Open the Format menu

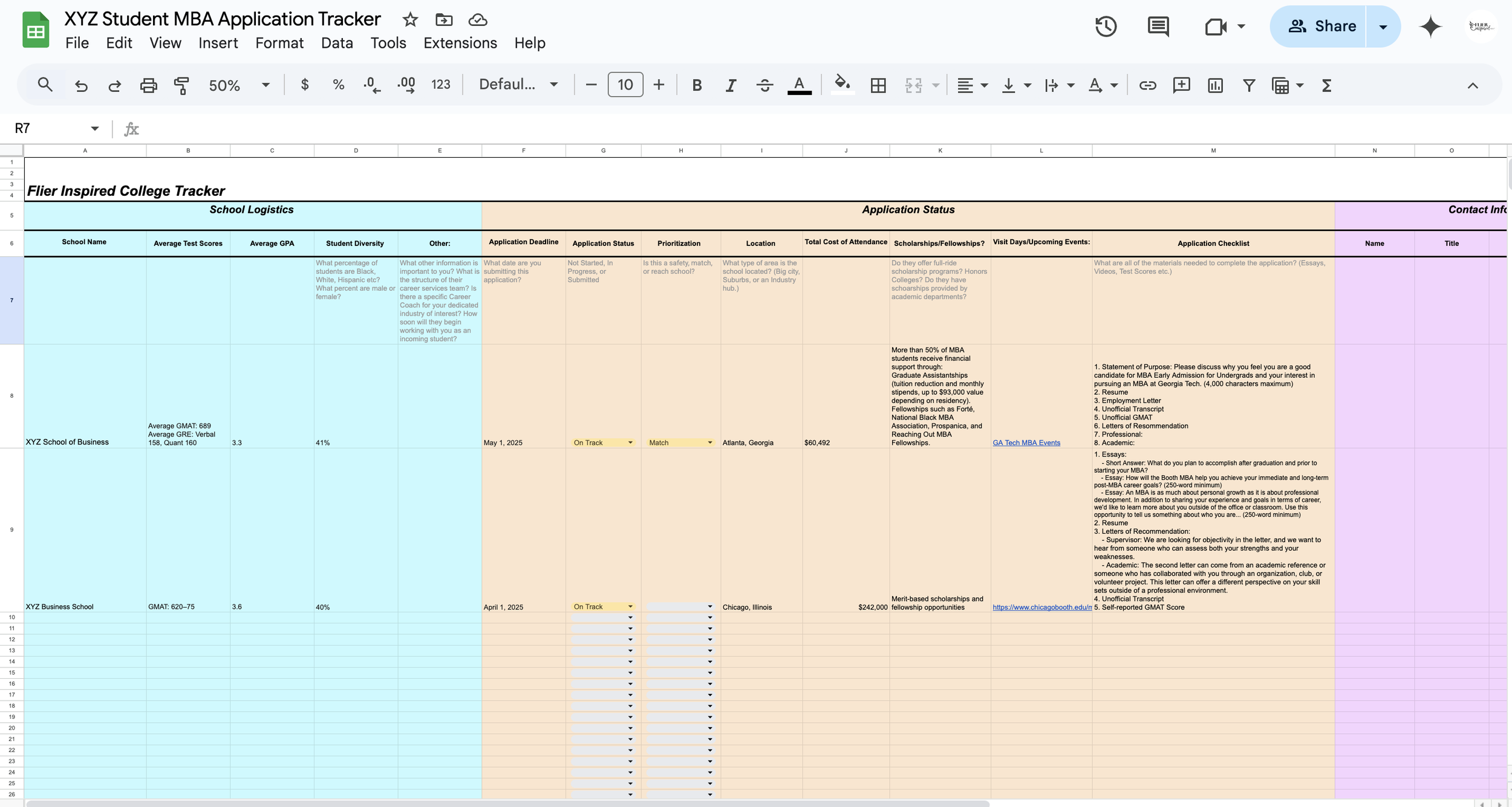click(x=279, y=43)
